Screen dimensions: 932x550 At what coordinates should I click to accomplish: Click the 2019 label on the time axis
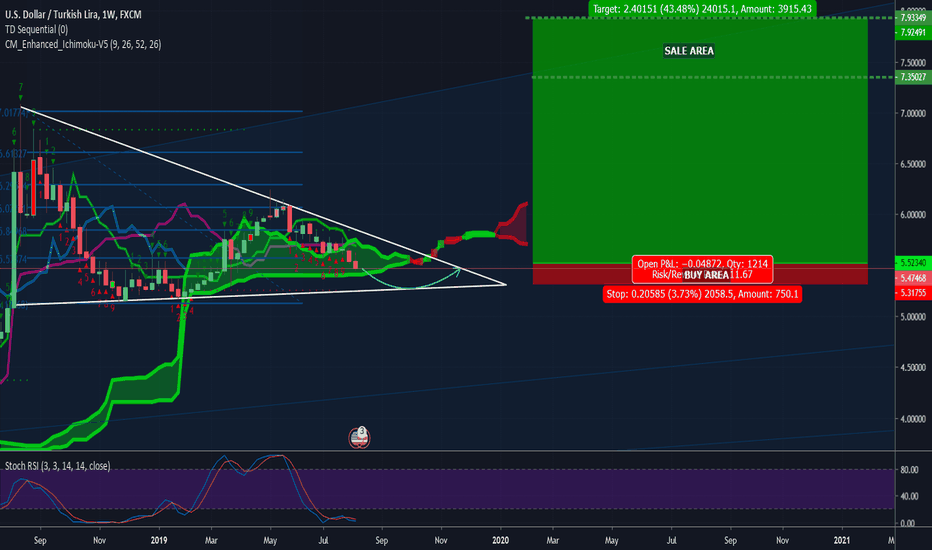coord(159,540)
